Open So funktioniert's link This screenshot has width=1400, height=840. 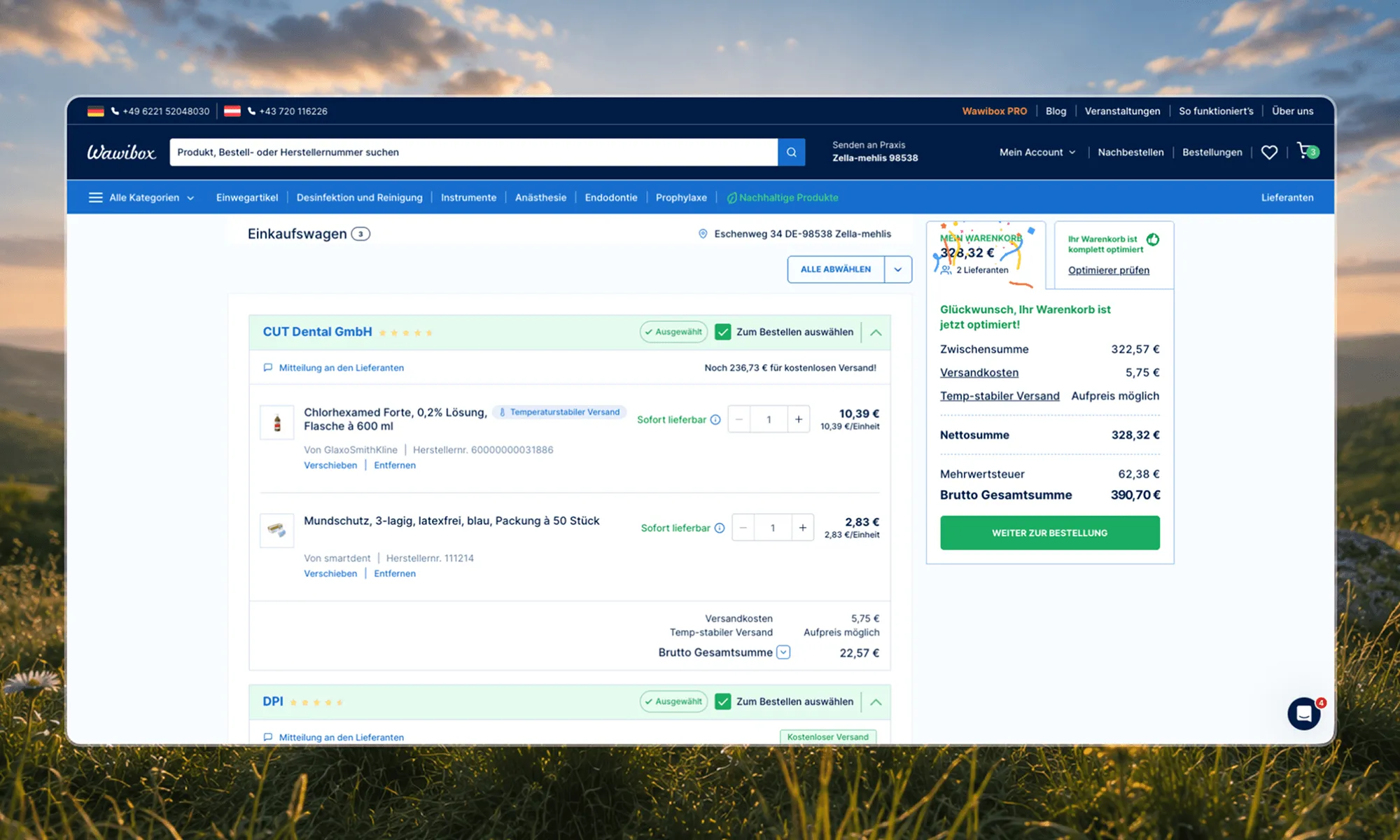pos(1216,111)
